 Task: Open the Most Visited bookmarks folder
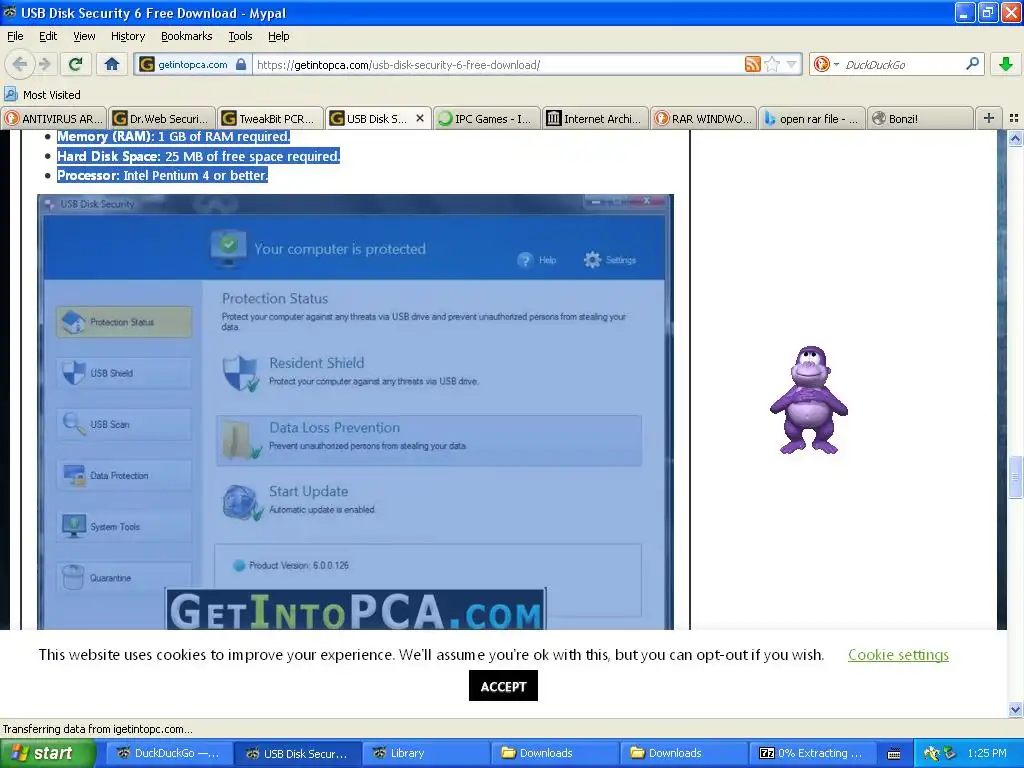point(42,95)
